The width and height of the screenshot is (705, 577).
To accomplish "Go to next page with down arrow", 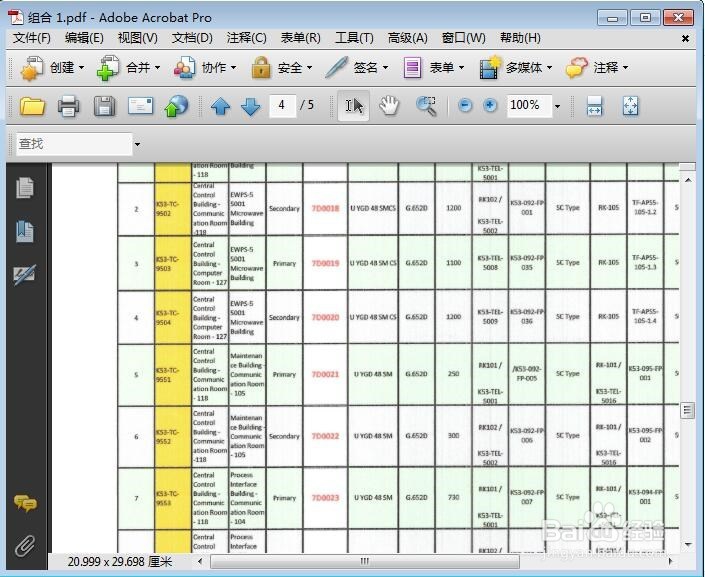I will [250, 107].
